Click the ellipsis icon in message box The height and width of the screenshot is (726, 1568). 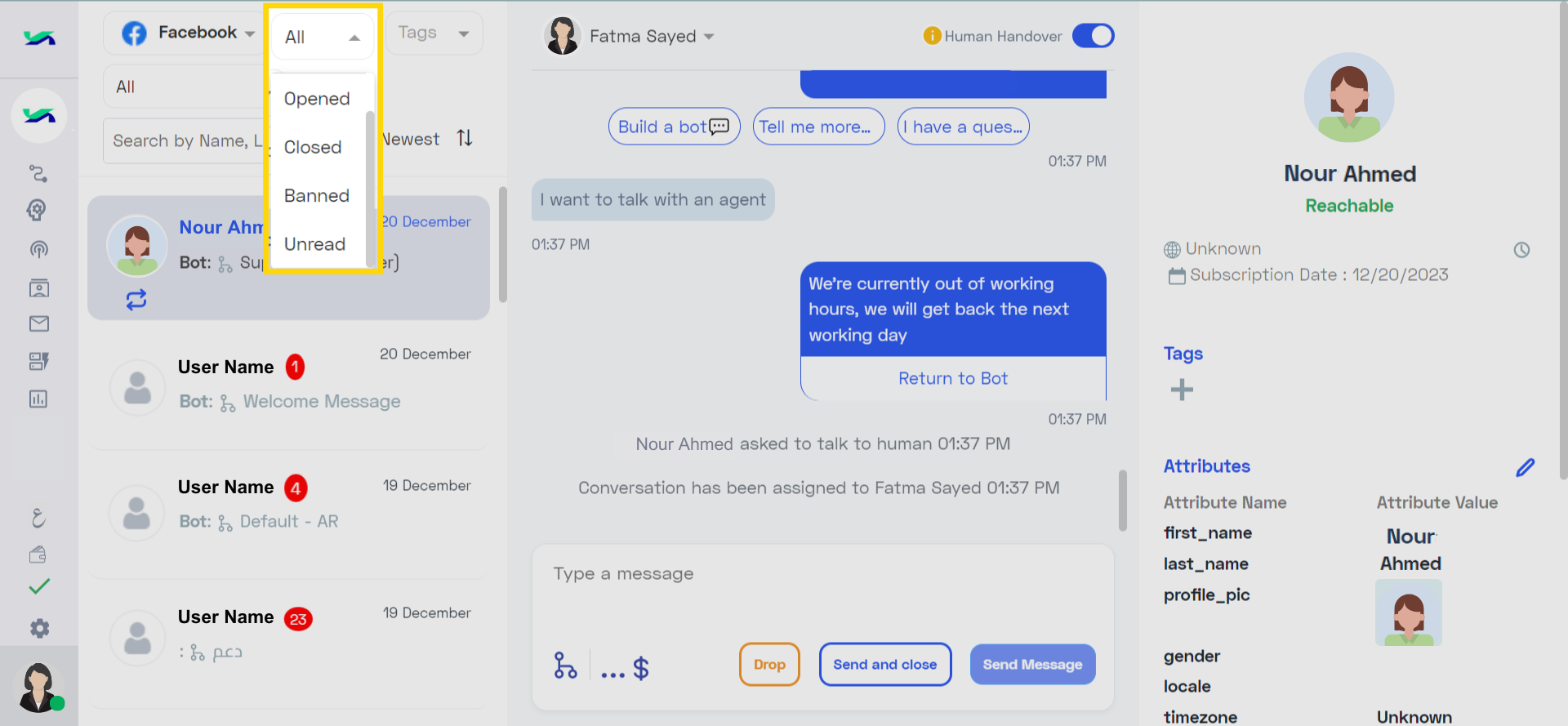click(x=612, y=674)
